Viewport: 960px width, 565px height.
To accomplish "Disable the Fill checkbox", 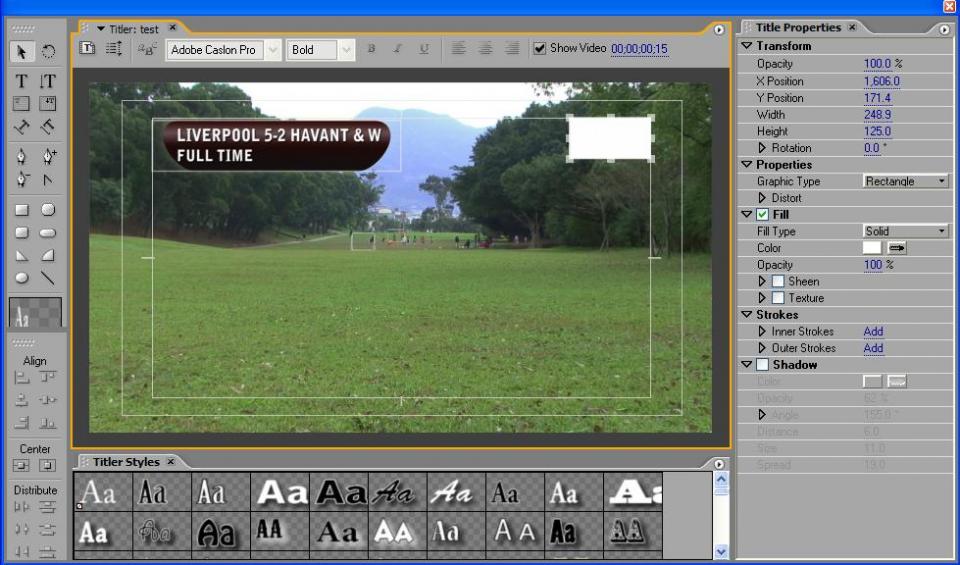I will 762,215.
